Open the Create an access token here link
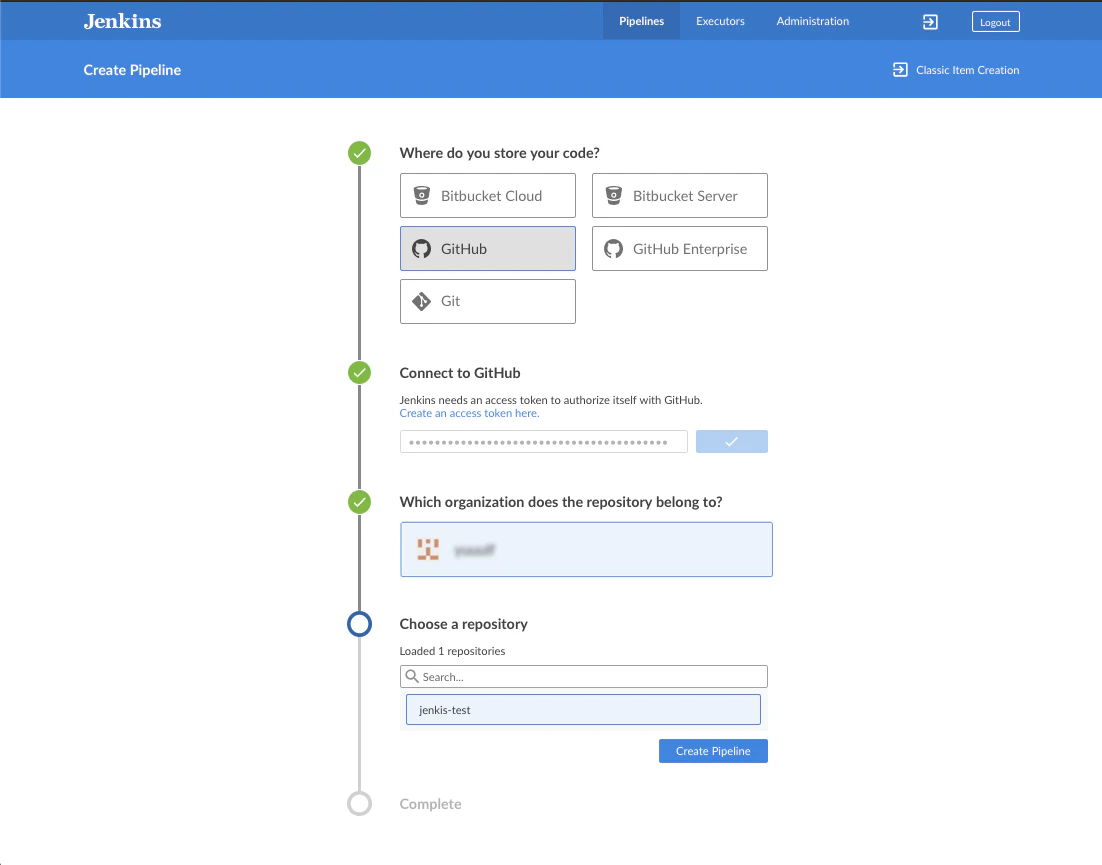This screenshot has width=1102, height=865. pos(469,413)
